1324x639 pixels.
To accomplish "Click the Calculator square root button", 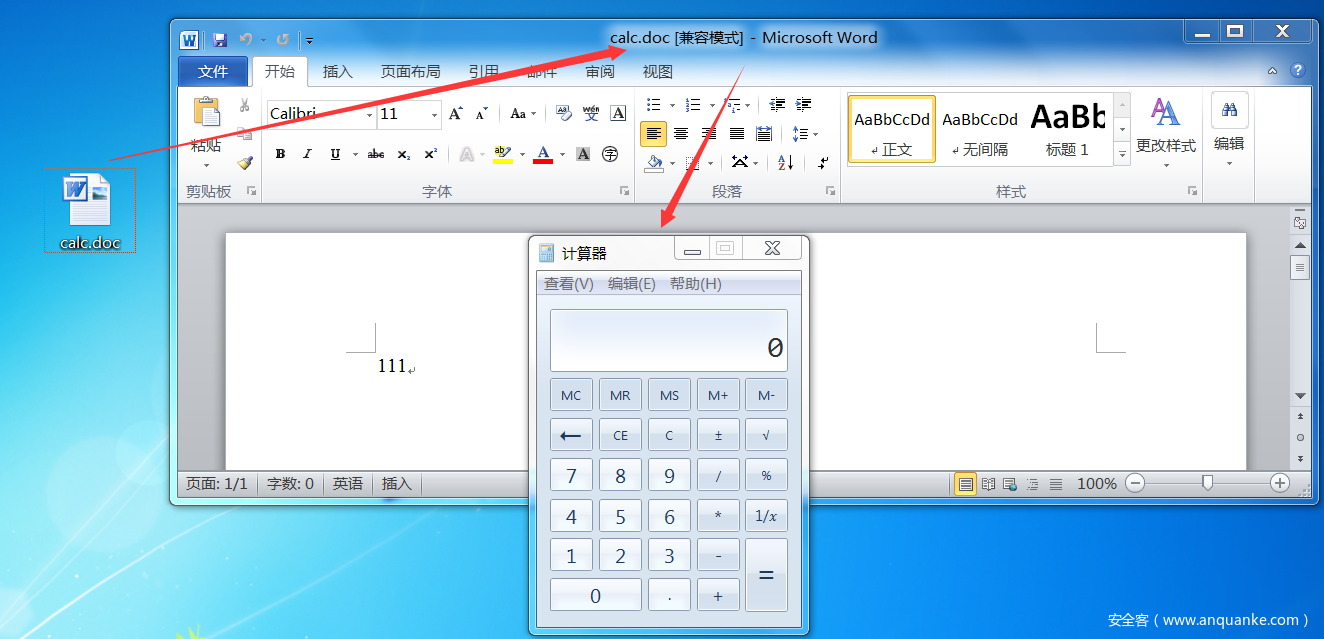I will pos(766,435).
